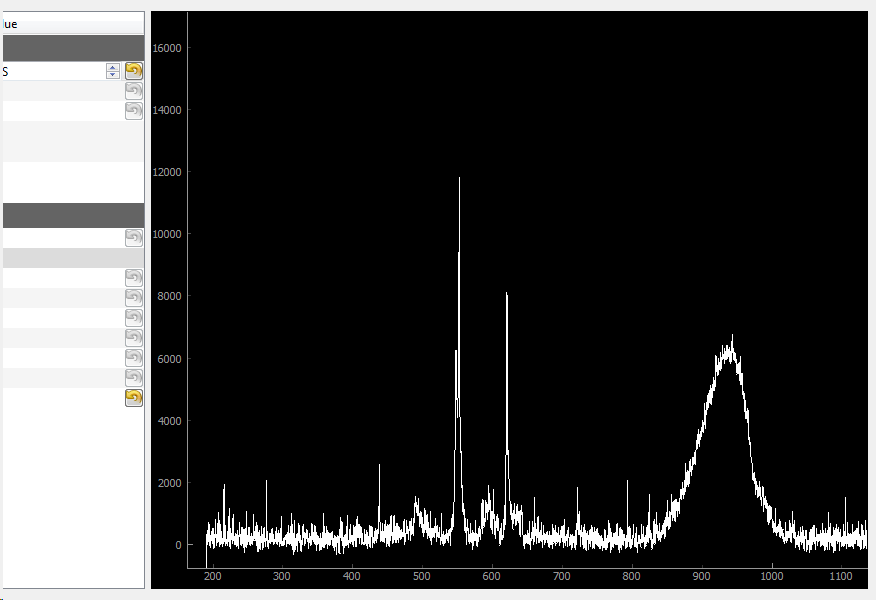Click the second reset icon below the light gray subheader
This screenshot has width=876, height=600.
[134, 298]
